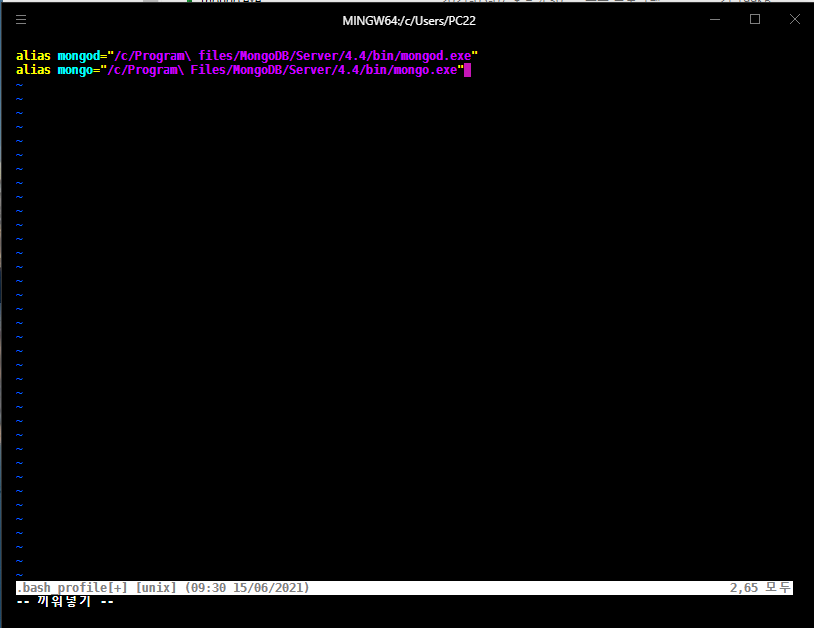Click the [unix] format indicator
814x628 pixels.
pos(156,588)
